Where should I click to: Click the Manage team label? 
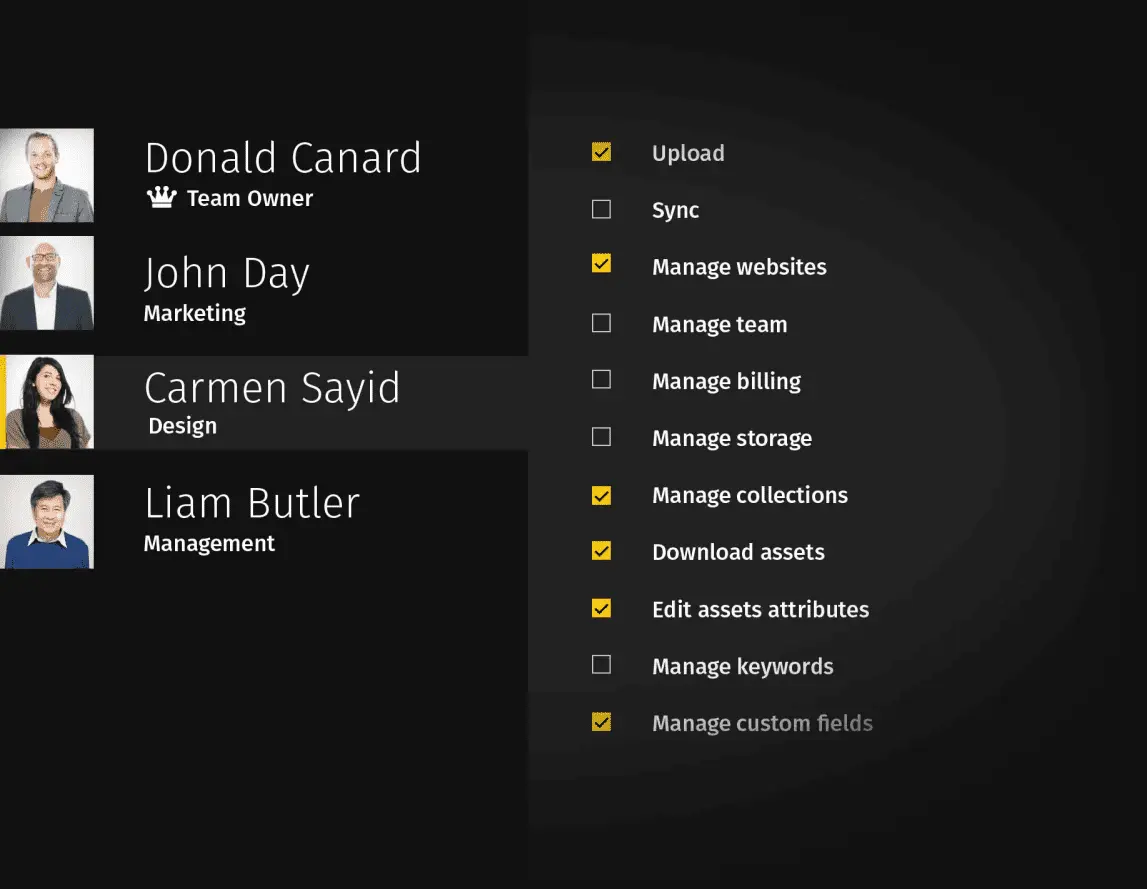point(720,324)
